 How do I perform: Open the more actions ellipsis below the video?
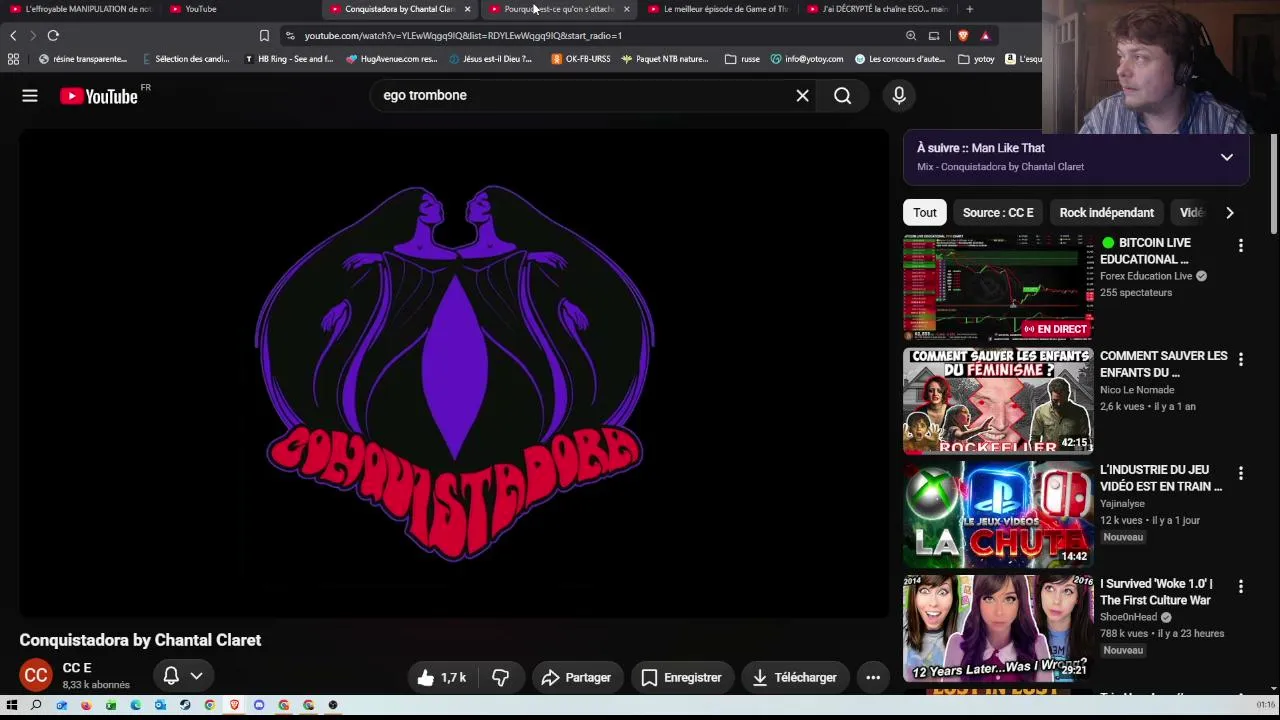coord(873,678)
